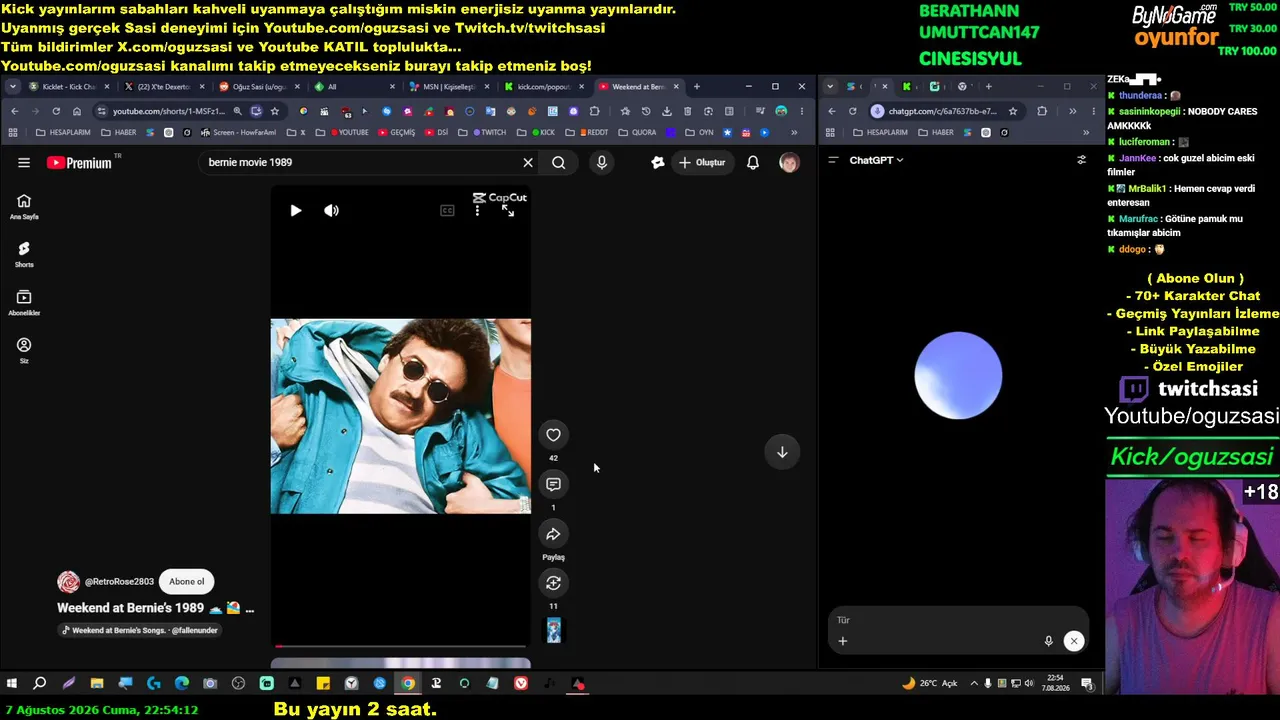The image size is (1280, 720).
Task: Open the ChatGPT sidebar menu icon
Action: [x=833, y=160]
